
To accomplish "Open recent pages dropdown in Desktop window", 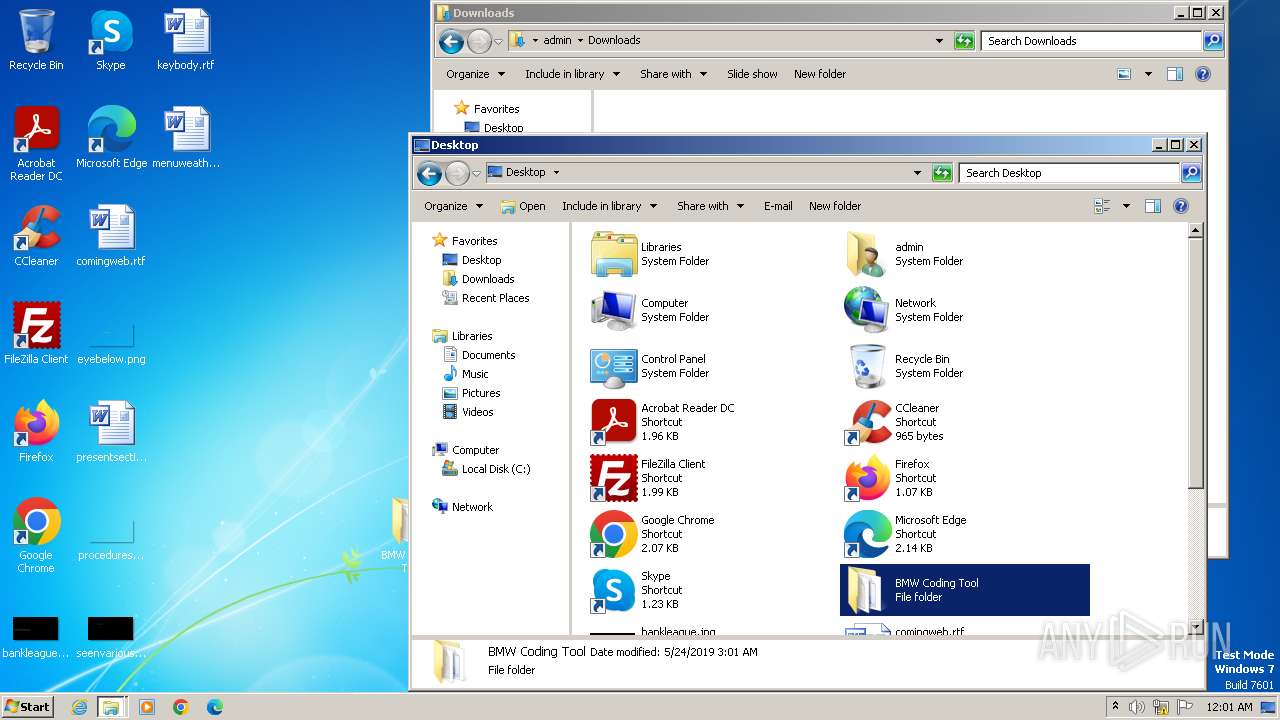I will pyautogui.click(x=476, y=174).
